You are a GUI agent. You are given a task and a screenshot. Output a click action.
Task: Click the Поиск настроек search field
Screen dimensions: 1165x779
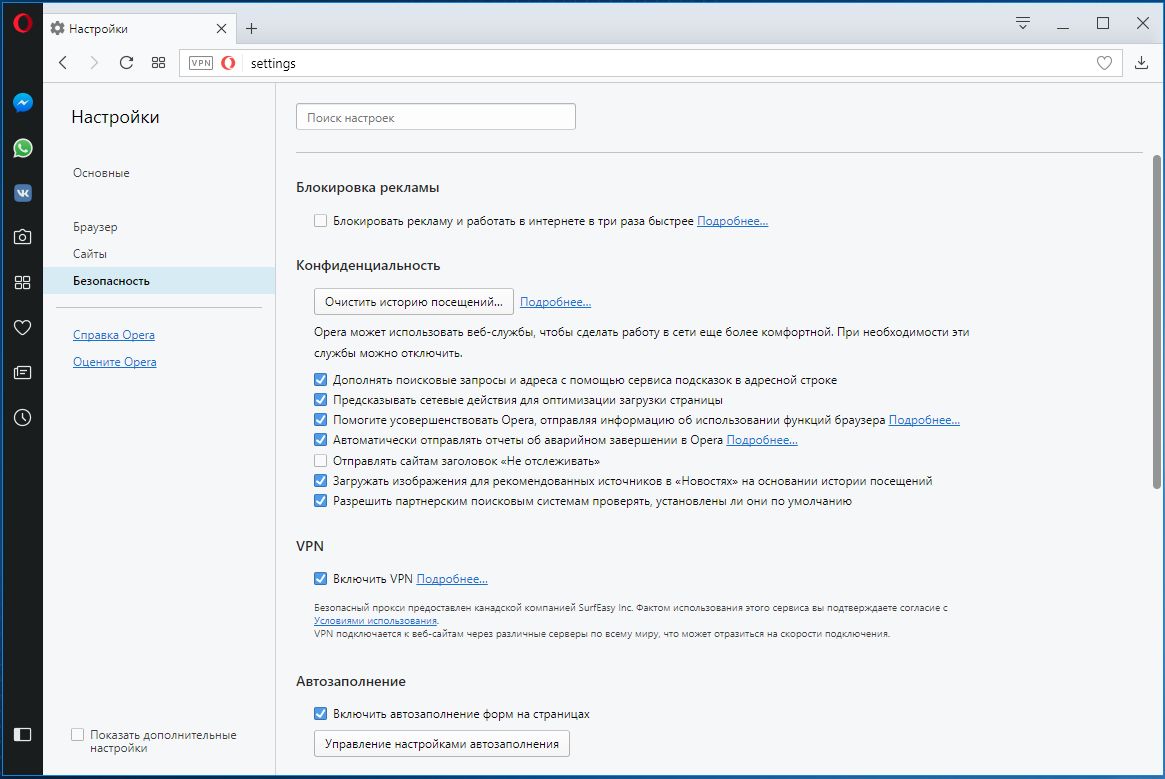point(436,117)
